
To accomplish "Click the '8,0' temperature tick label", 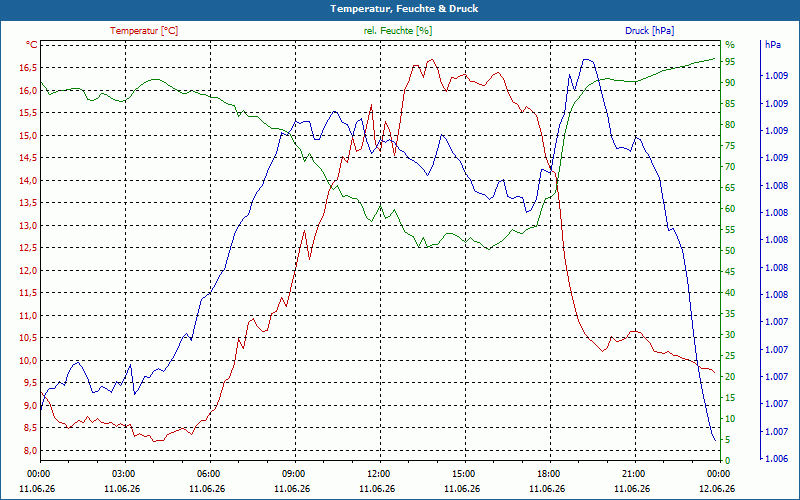I will [x=30, y=450].
